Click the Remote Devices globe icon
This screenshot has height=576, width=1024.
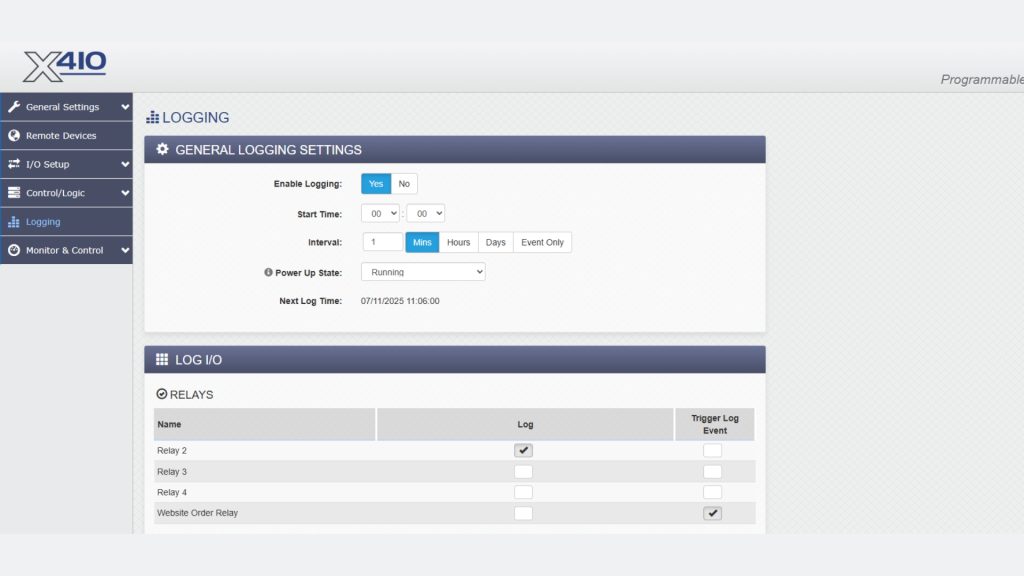tap(14, 136)
